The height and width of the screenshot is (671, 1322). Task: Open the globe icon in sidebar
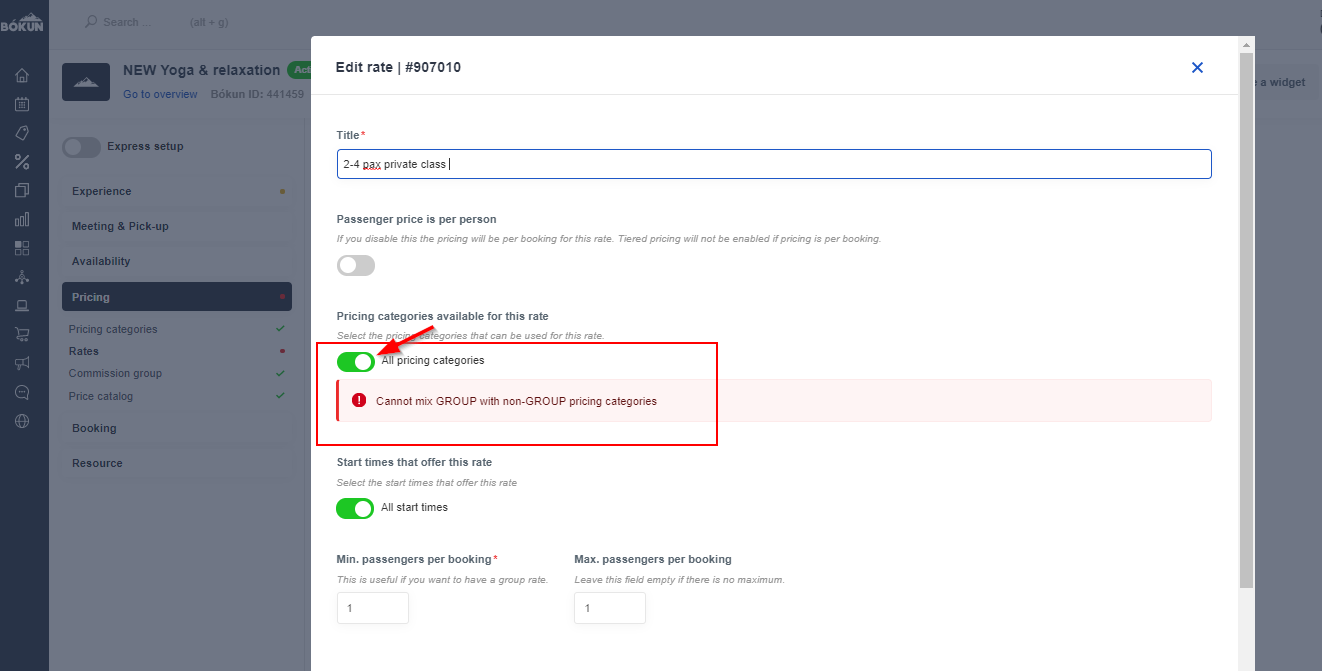click(22, 421)
